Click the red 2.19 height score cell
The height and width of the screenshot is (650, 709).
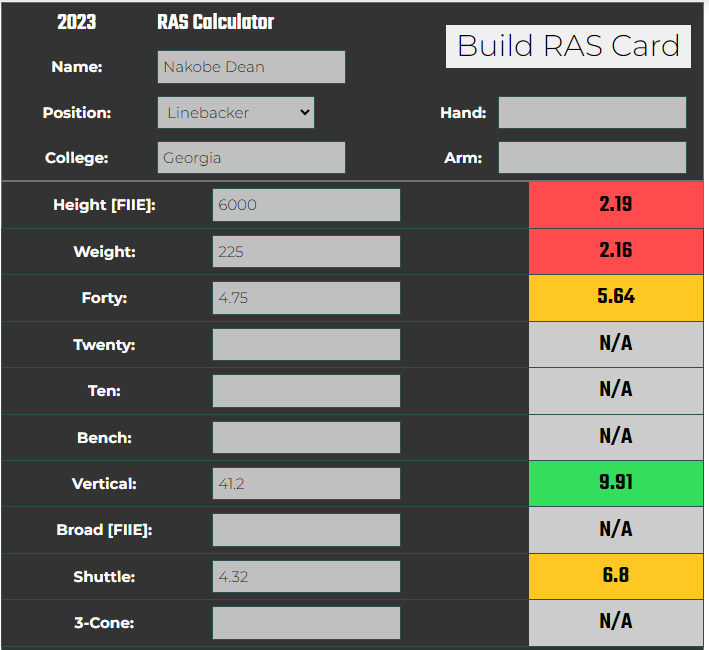pos(615,205)
